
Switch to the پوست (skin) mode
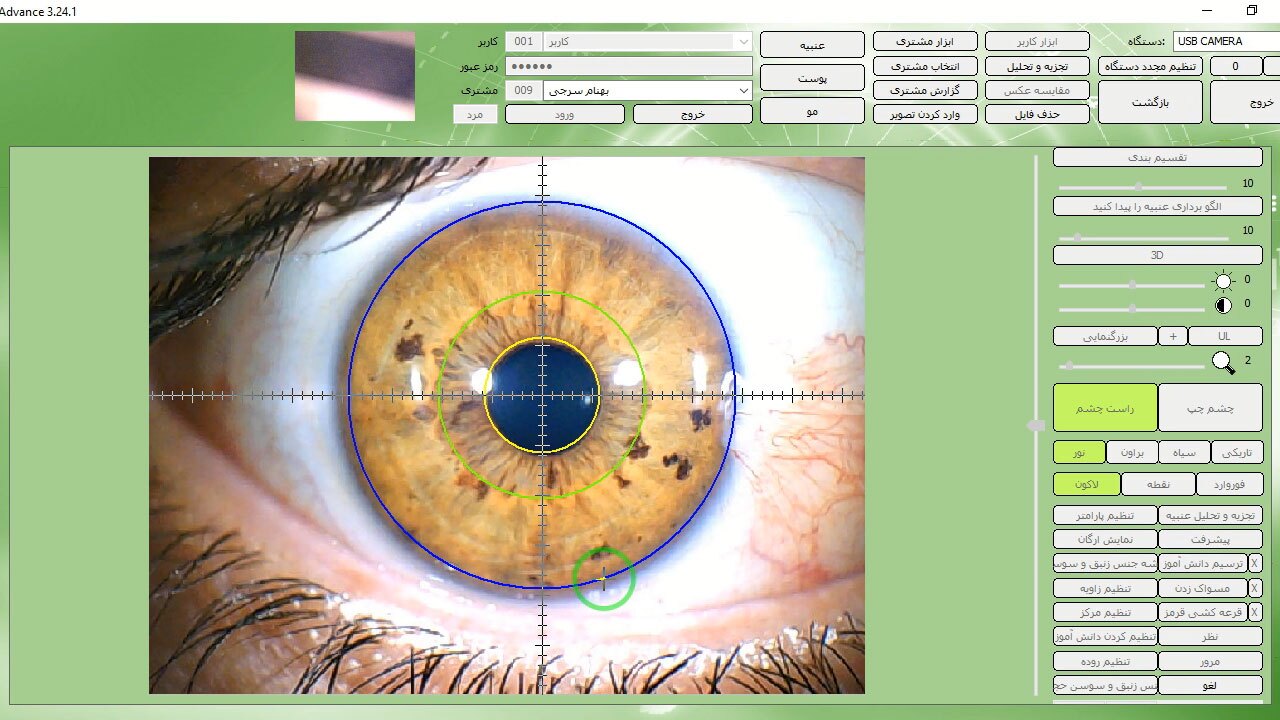(x=812, y=78)
